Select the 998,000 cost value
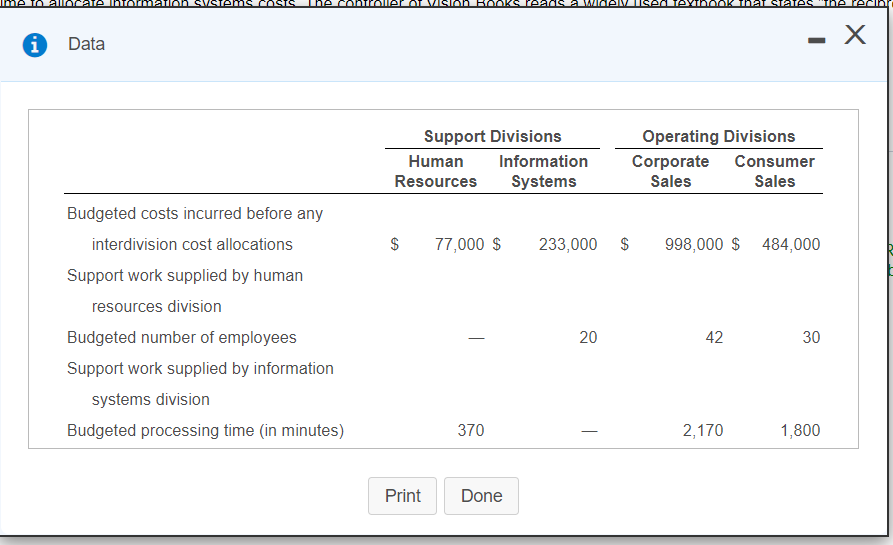 pos(694,244)
